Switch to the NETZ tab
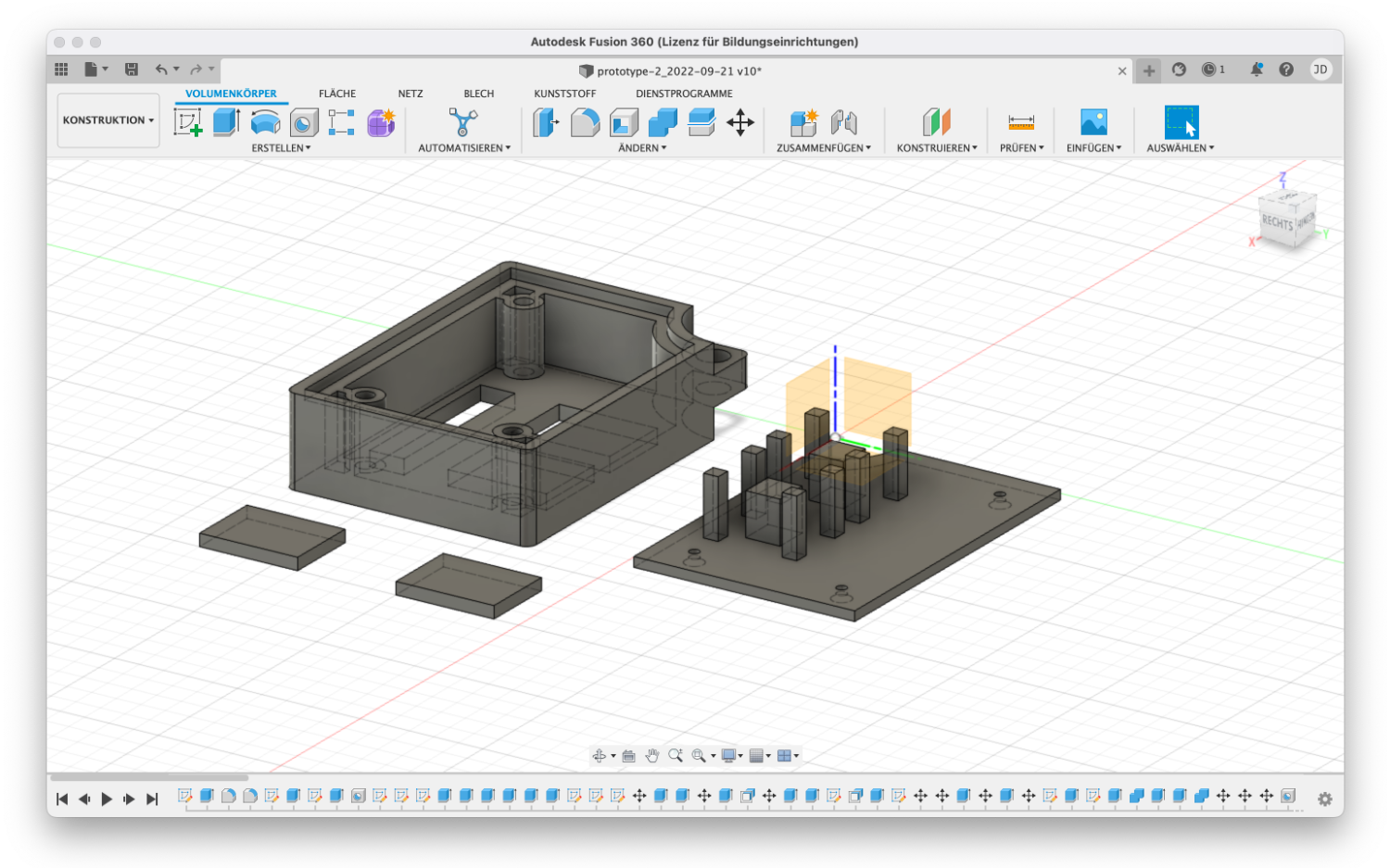This screenshot has height=868, width=1390. pos(411,94)
